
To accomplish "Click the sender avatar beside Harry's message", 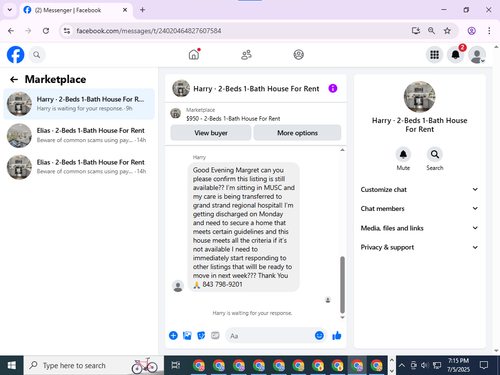I will click(x=178, y=286).
